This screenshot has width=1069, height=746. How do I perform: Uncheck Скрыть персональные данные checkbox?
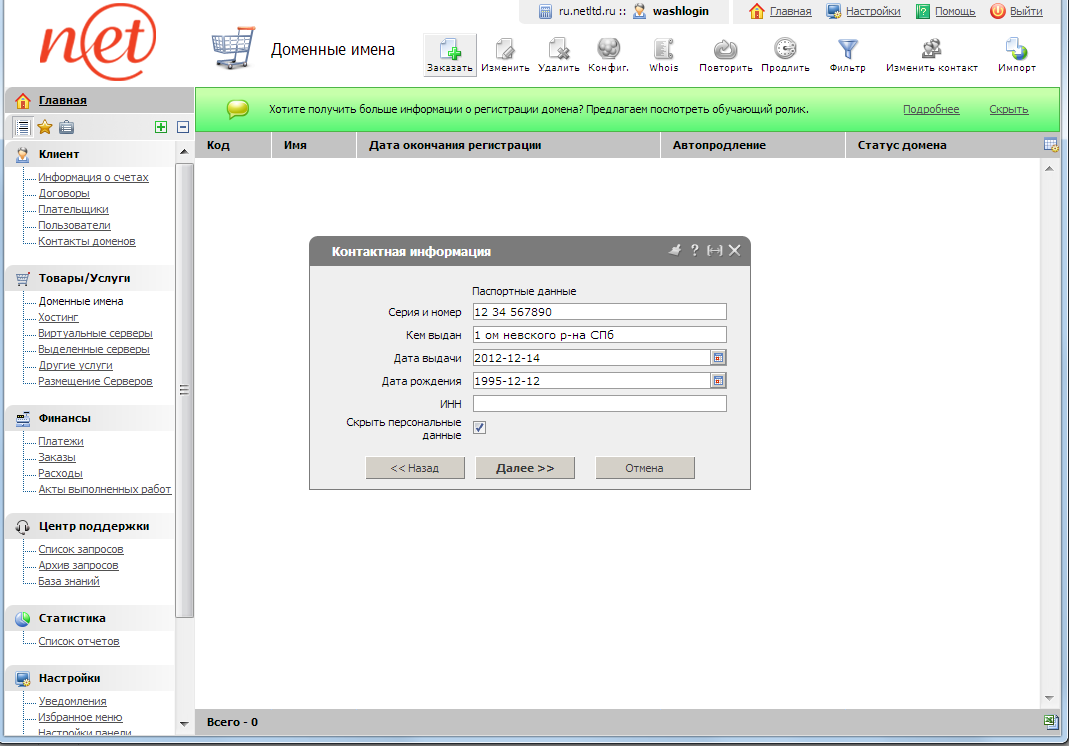[x=480, y=428]
